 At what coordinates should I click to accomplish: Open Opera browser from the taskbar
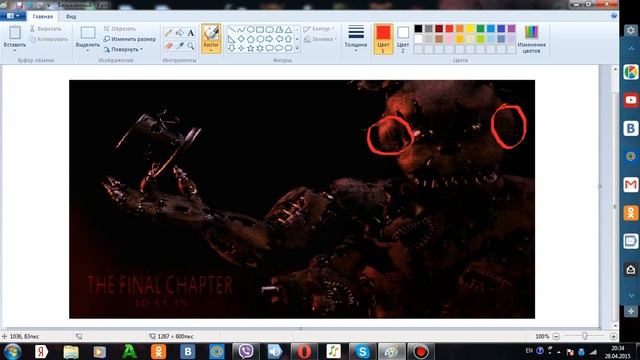(304, 351)
